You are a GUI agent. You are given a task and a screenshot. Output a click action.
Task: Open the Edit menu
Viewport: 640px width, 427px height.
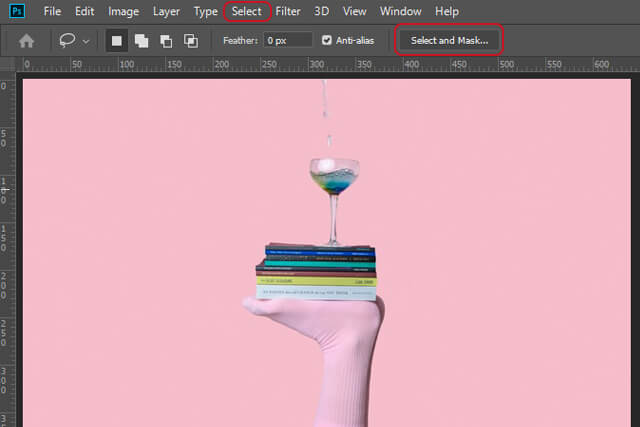[84, 11]
